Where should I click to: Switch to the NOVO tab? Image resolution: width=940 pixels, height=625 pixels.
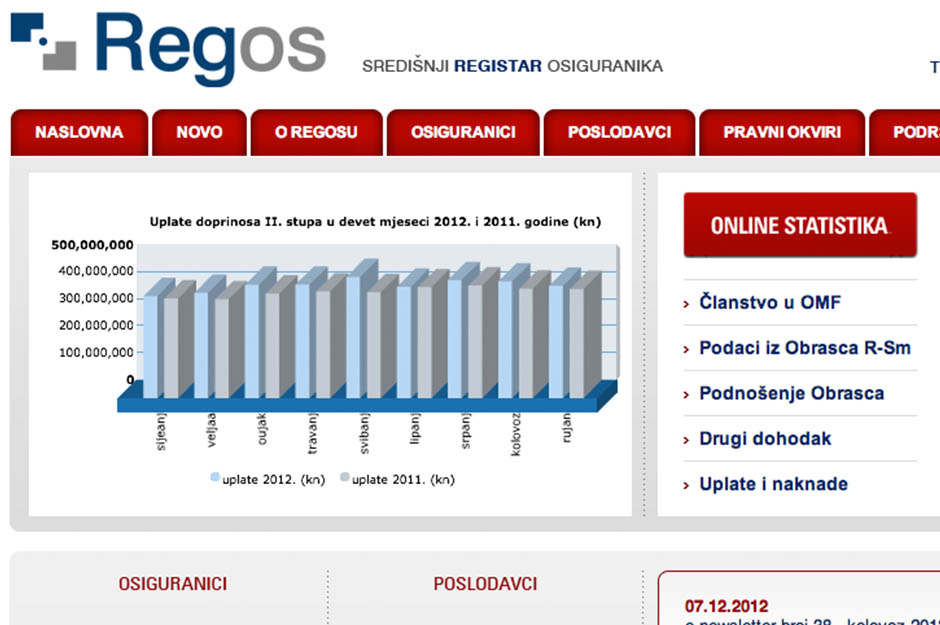click(x=199, y=133)
